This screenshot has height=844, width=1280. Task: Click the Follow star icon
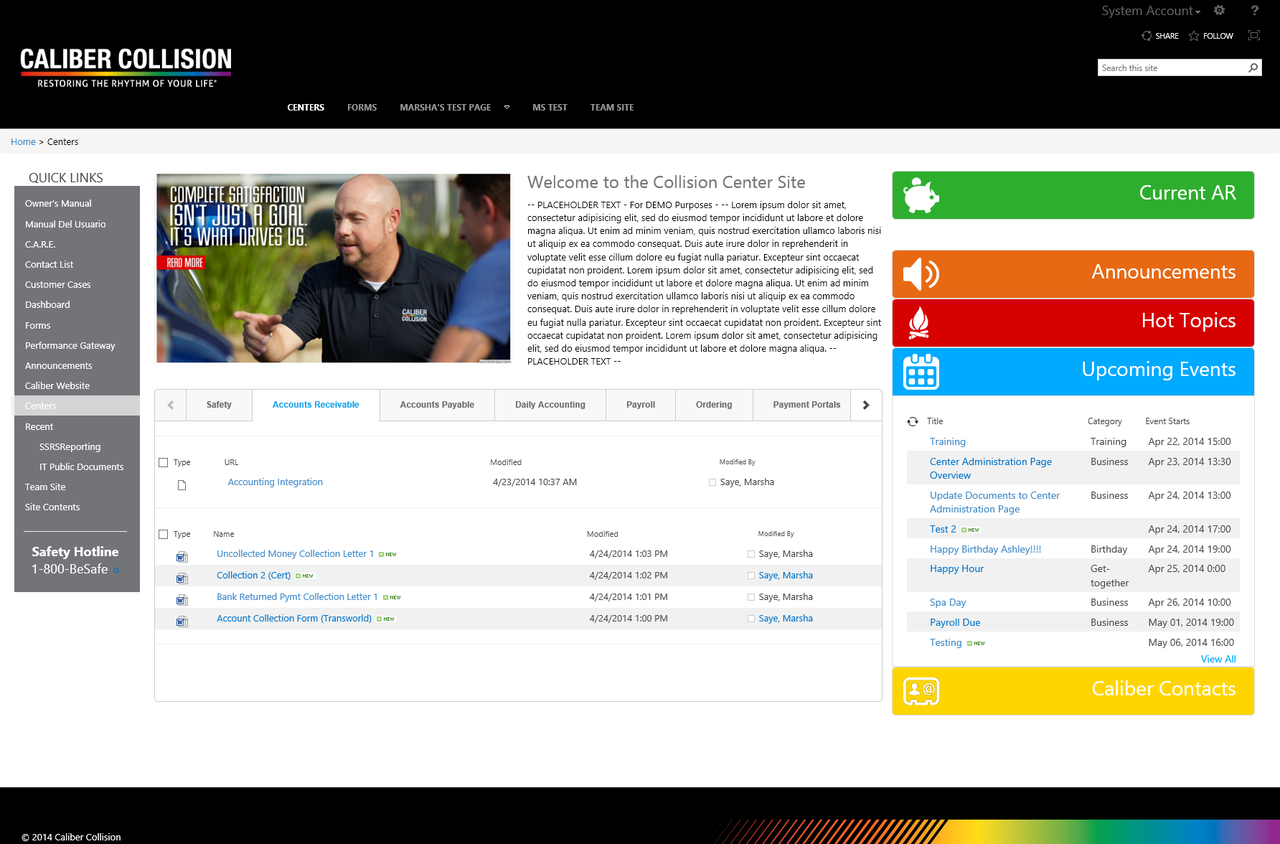tap(1194, 36)
